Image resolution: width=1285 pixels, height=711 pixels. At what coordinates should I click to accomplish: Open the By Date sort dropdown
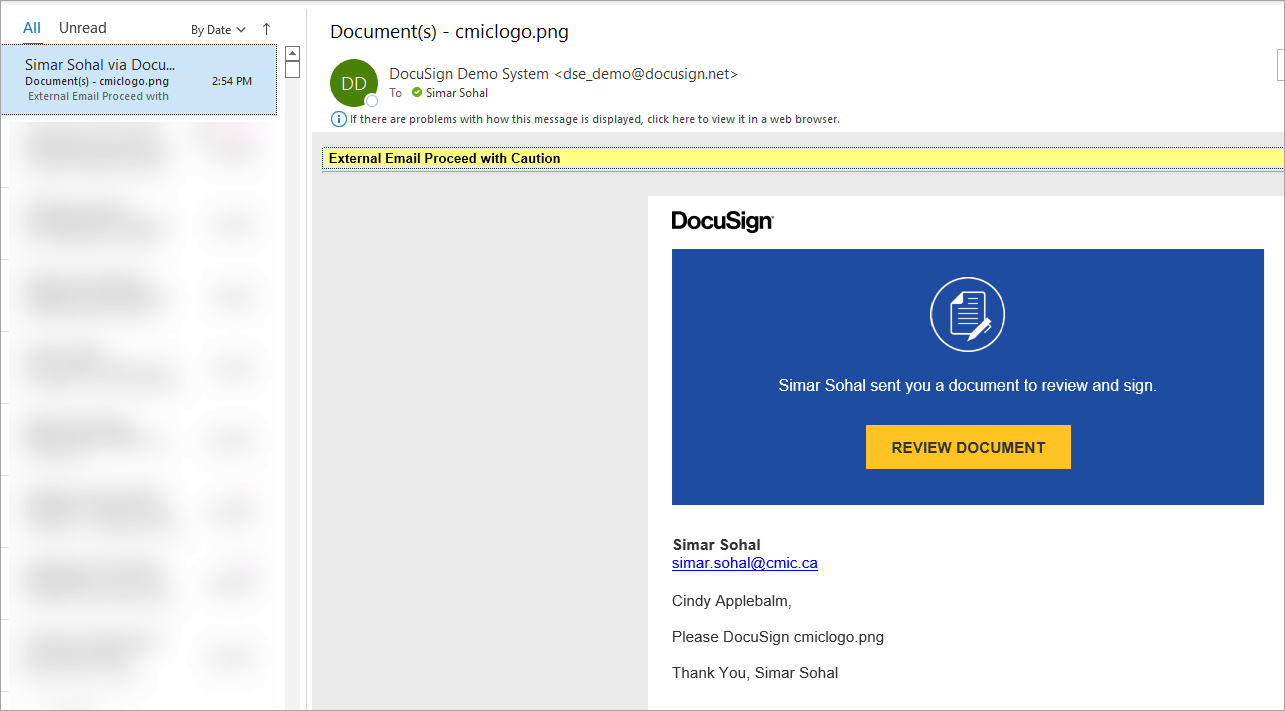click(x=218, y=30)
